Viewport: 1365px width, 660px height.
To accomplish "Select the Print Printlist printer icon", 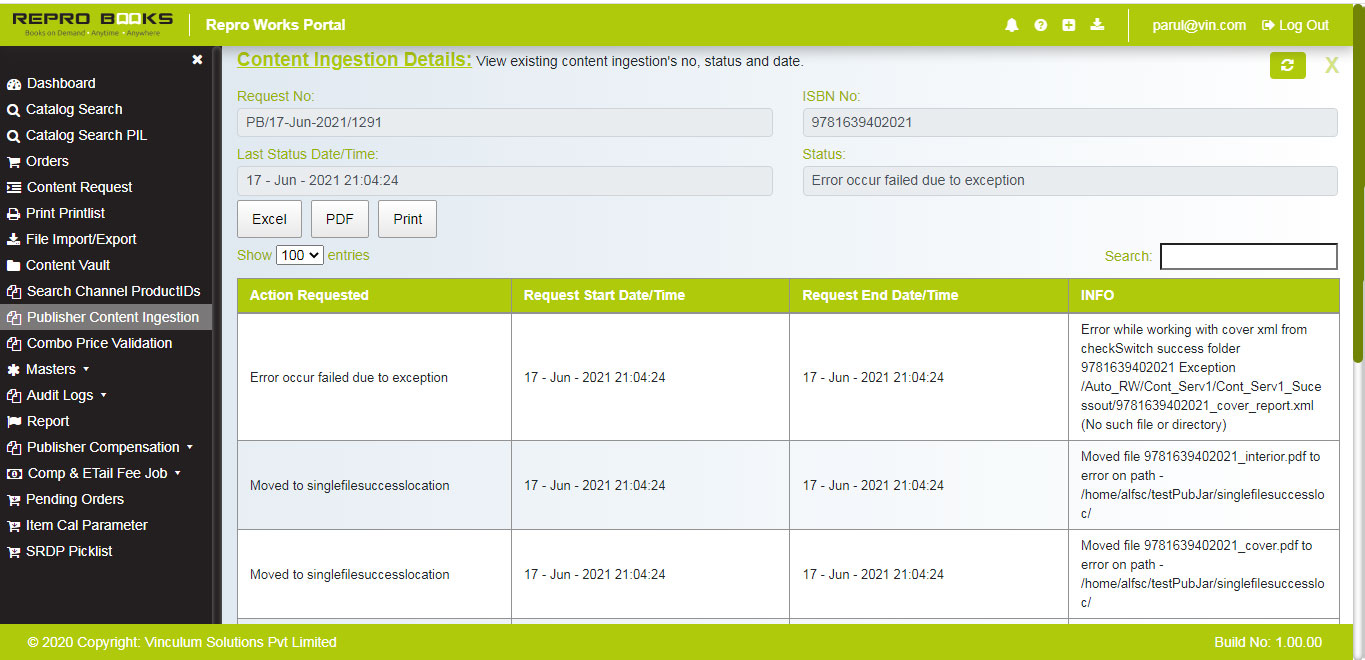I will tap(13, 213).
